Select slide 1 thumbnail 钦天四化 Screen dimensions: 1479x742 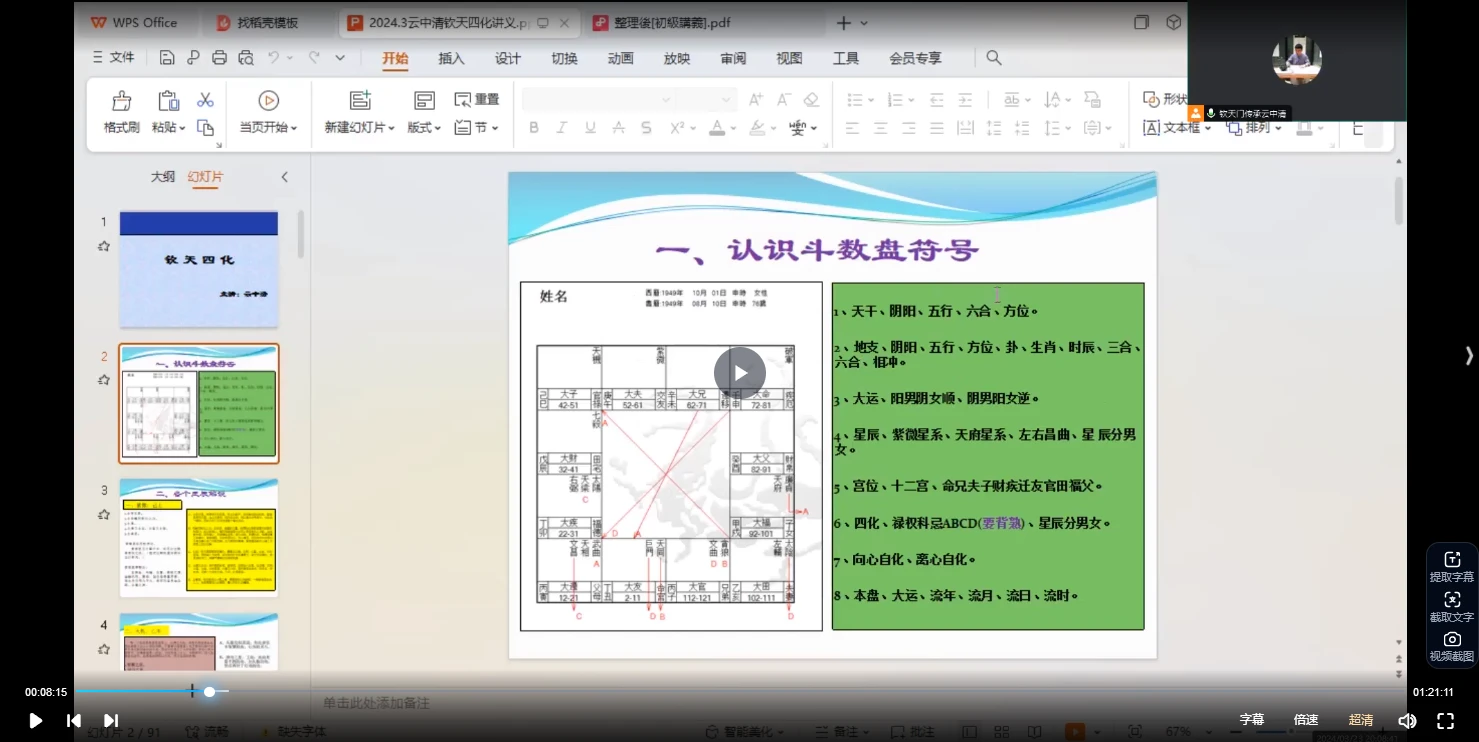click(199, 269)
